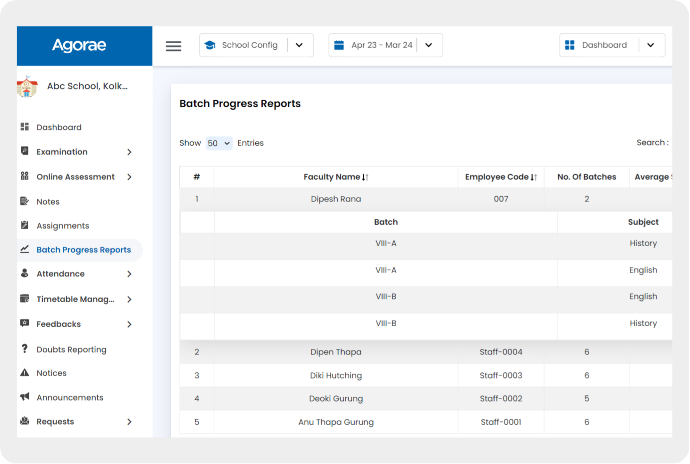Go to Online Assessment menu item
Screen dimensions: 690x464
[x=75, y=177]
